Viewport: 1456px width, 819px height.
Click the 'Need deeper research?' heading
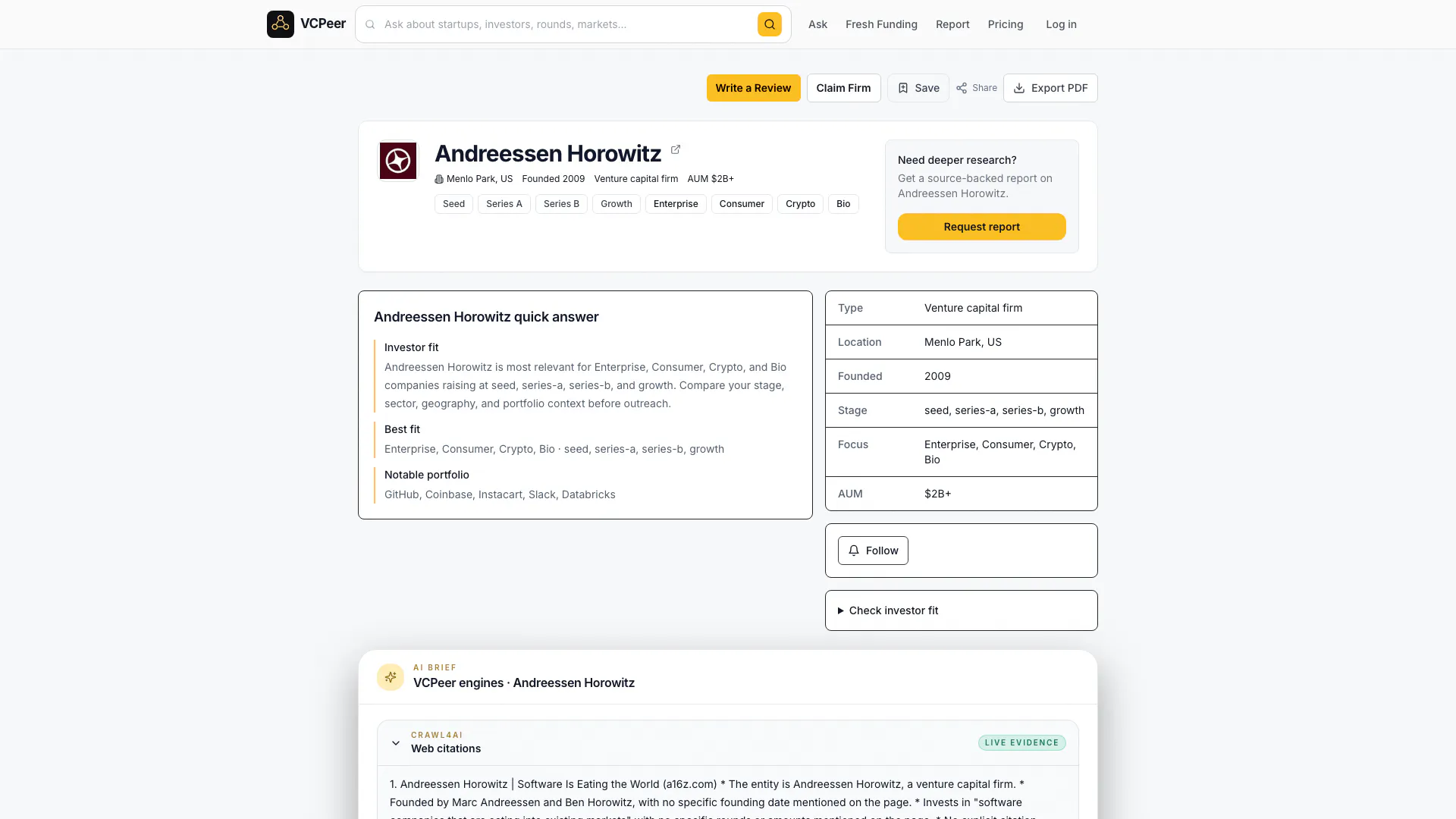[x=957, y=160]
